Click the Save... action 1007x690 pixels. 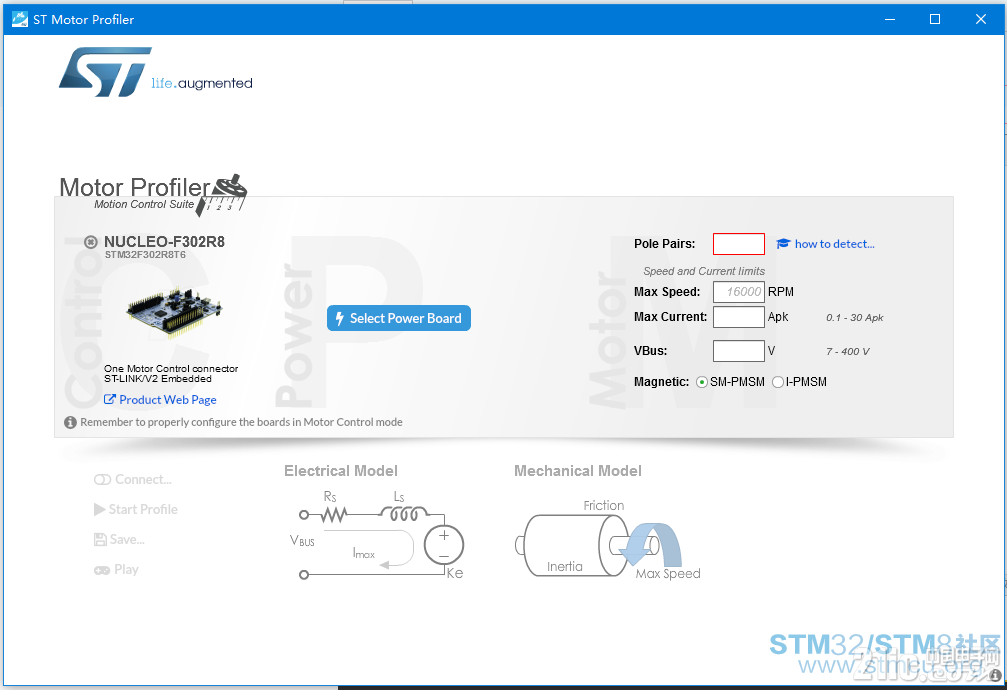coord(119,540)
